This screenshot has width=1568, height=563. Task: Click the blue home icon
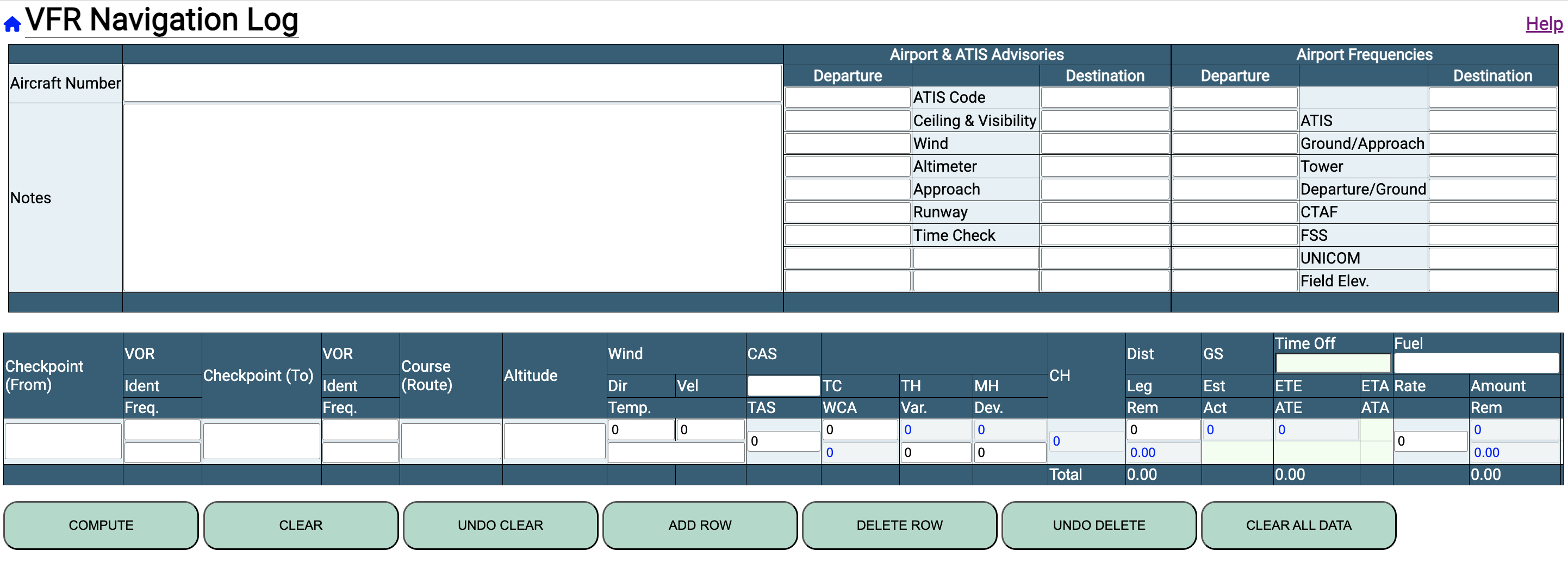pos(12,24)
